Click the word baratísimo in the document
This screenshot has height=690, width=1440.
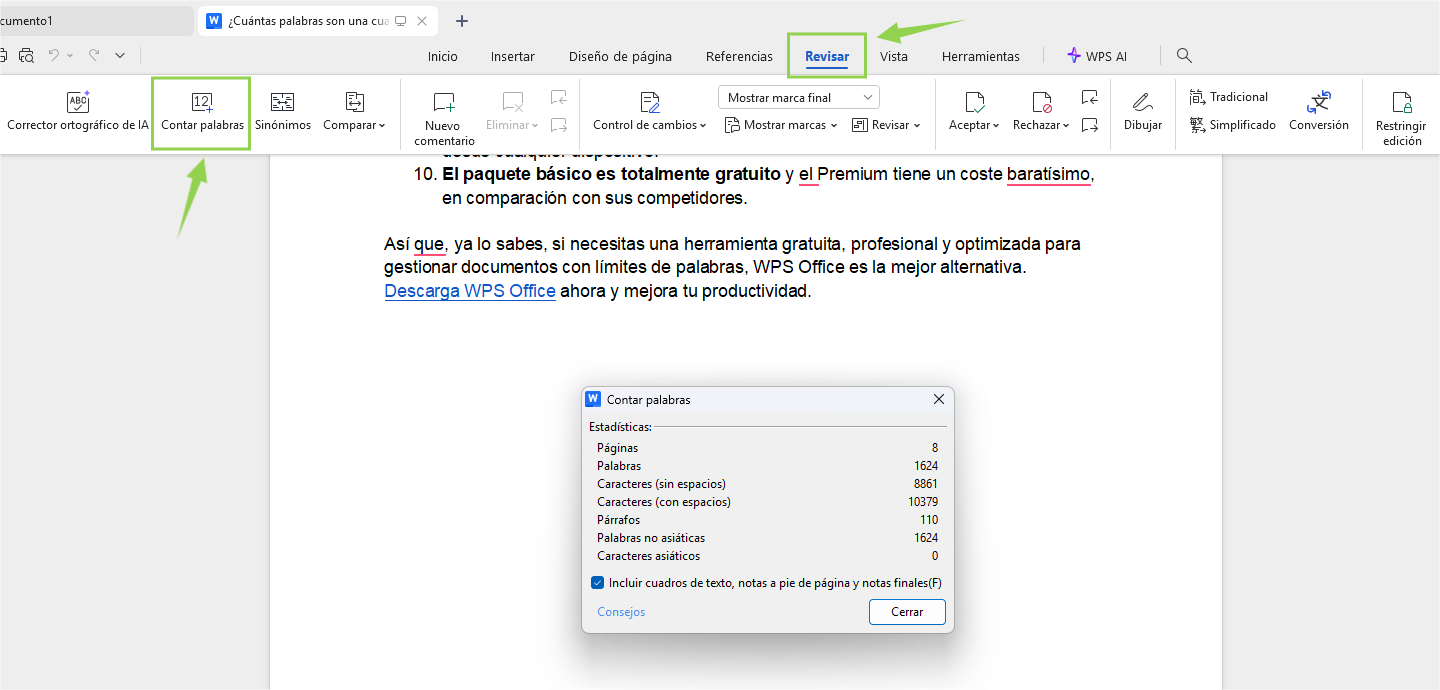click(1049, 175)
